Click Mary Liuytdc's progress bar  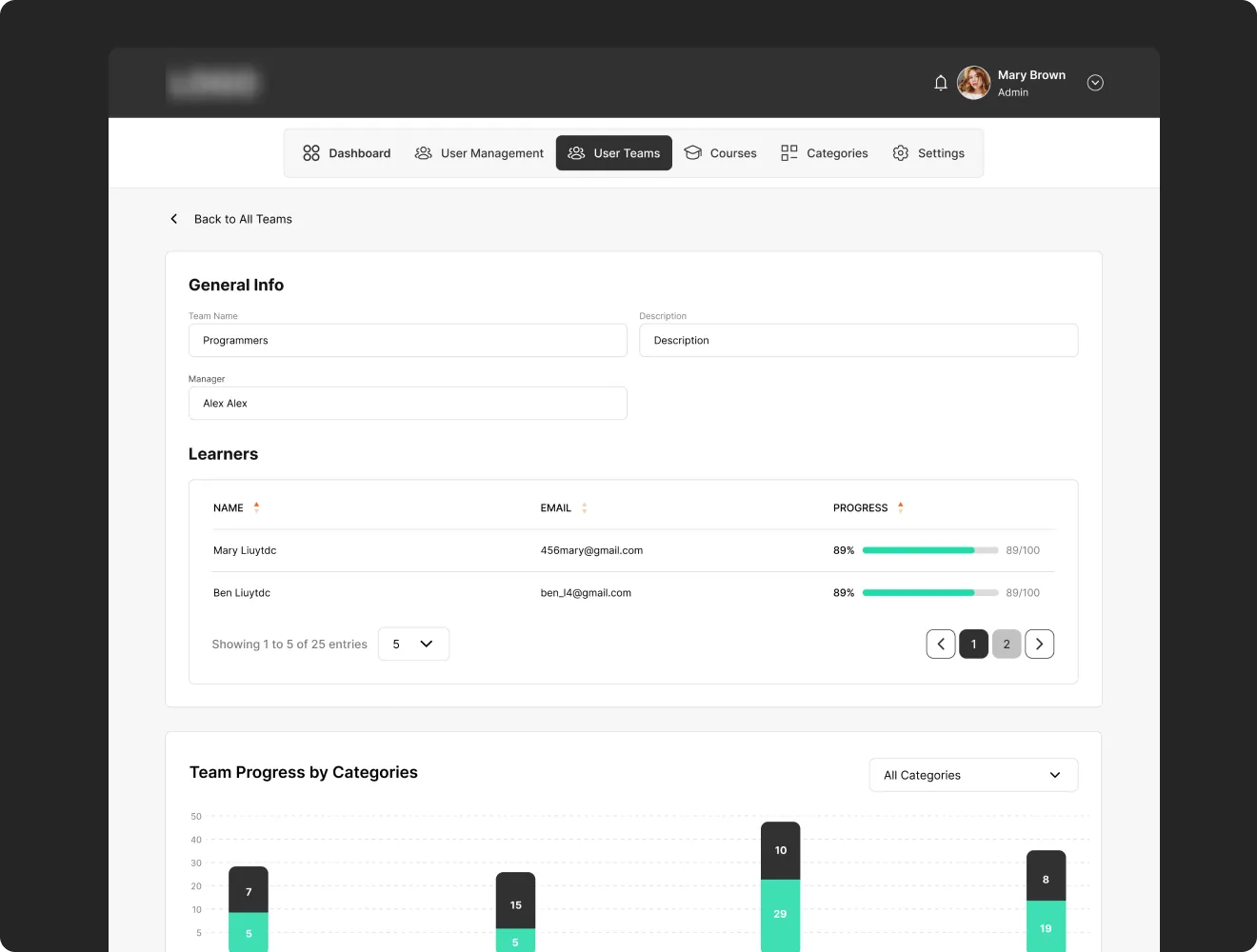click(x=929, y=550)
